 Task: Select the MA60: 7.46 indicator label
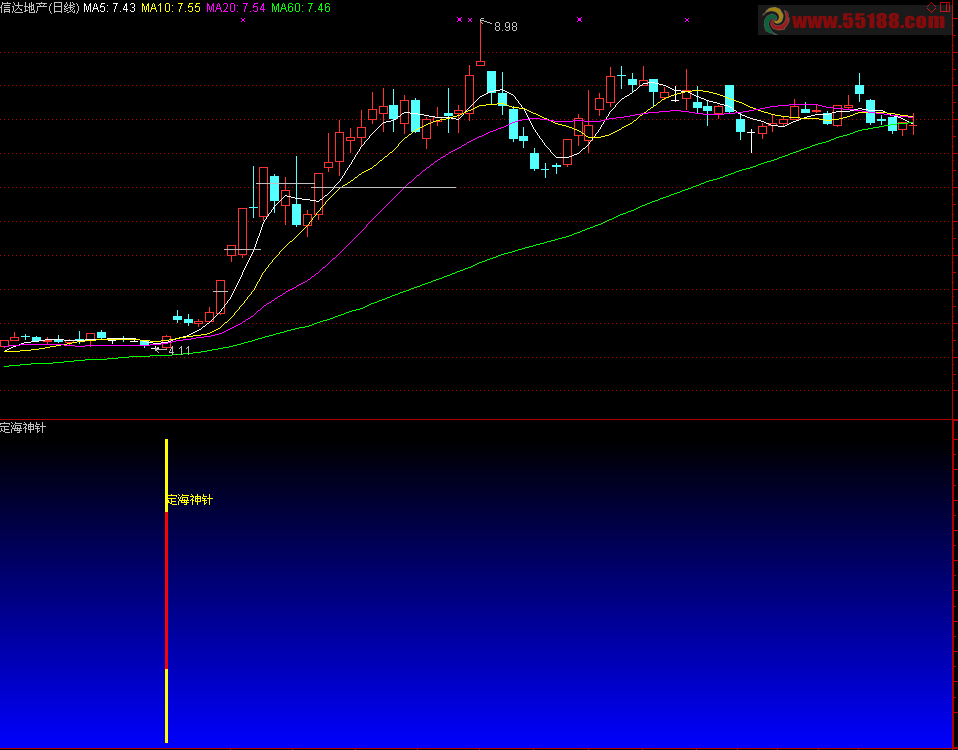(x=301, y=8)
